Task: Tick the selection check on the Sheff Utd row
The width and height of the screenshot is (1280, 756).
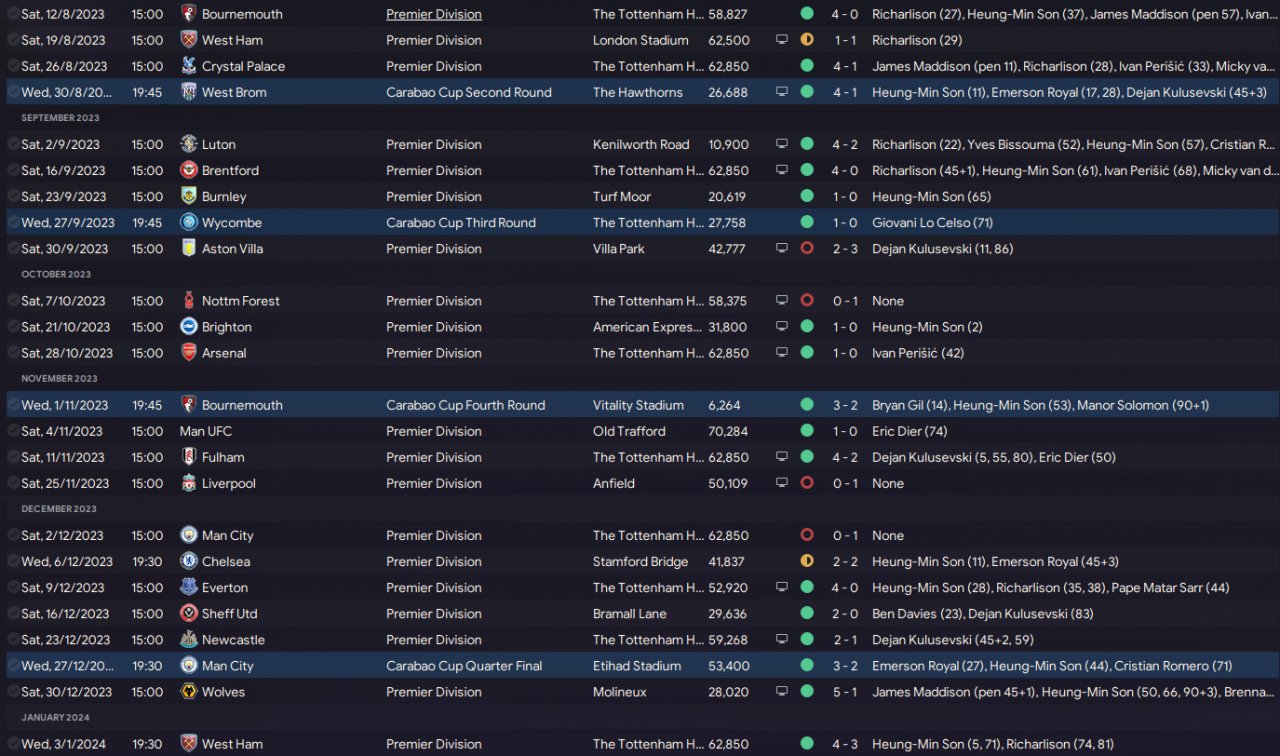Action: click(12, 613)
